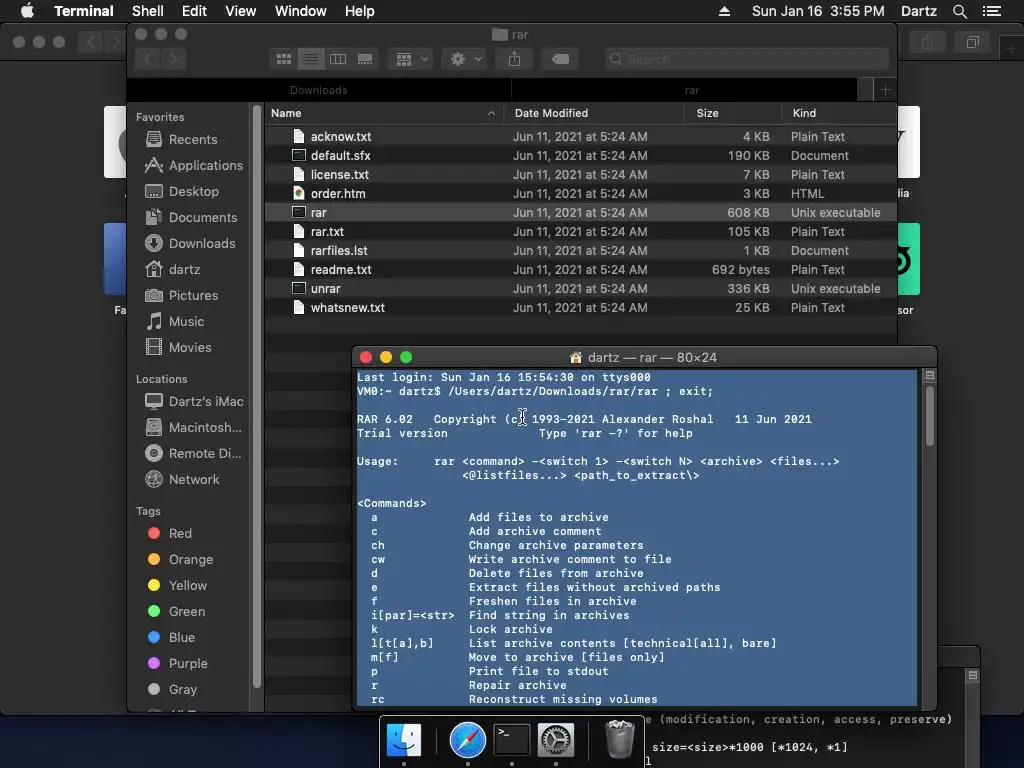This screenshot has width=1024, height=768.
Task: Select Remote Disc under Locations
Action: pos(193,453)
